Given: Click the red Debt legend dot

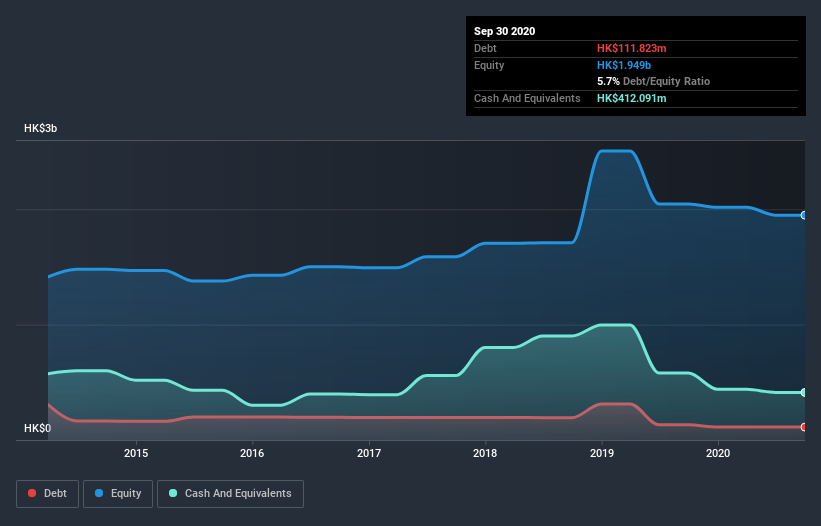Looking at the screenshot, I should (x=32, y=493).
